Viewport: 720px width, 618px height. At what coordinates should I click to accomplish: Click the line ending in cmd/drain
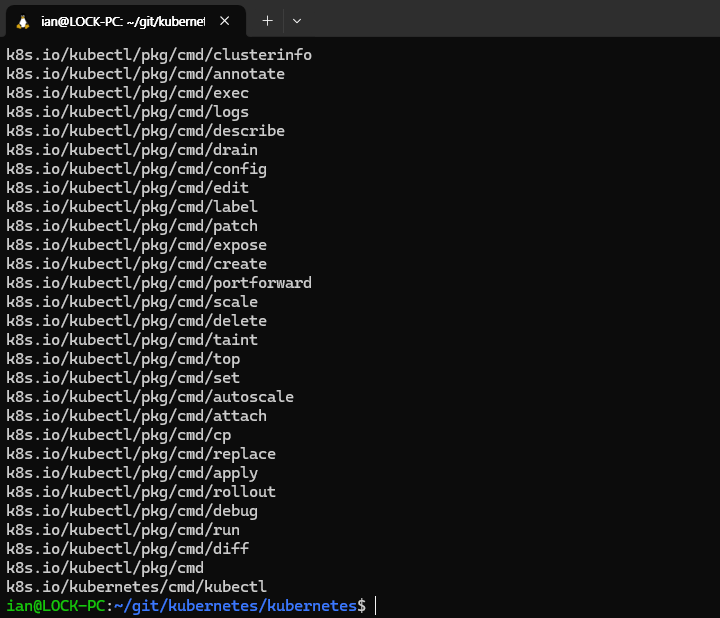132,150
